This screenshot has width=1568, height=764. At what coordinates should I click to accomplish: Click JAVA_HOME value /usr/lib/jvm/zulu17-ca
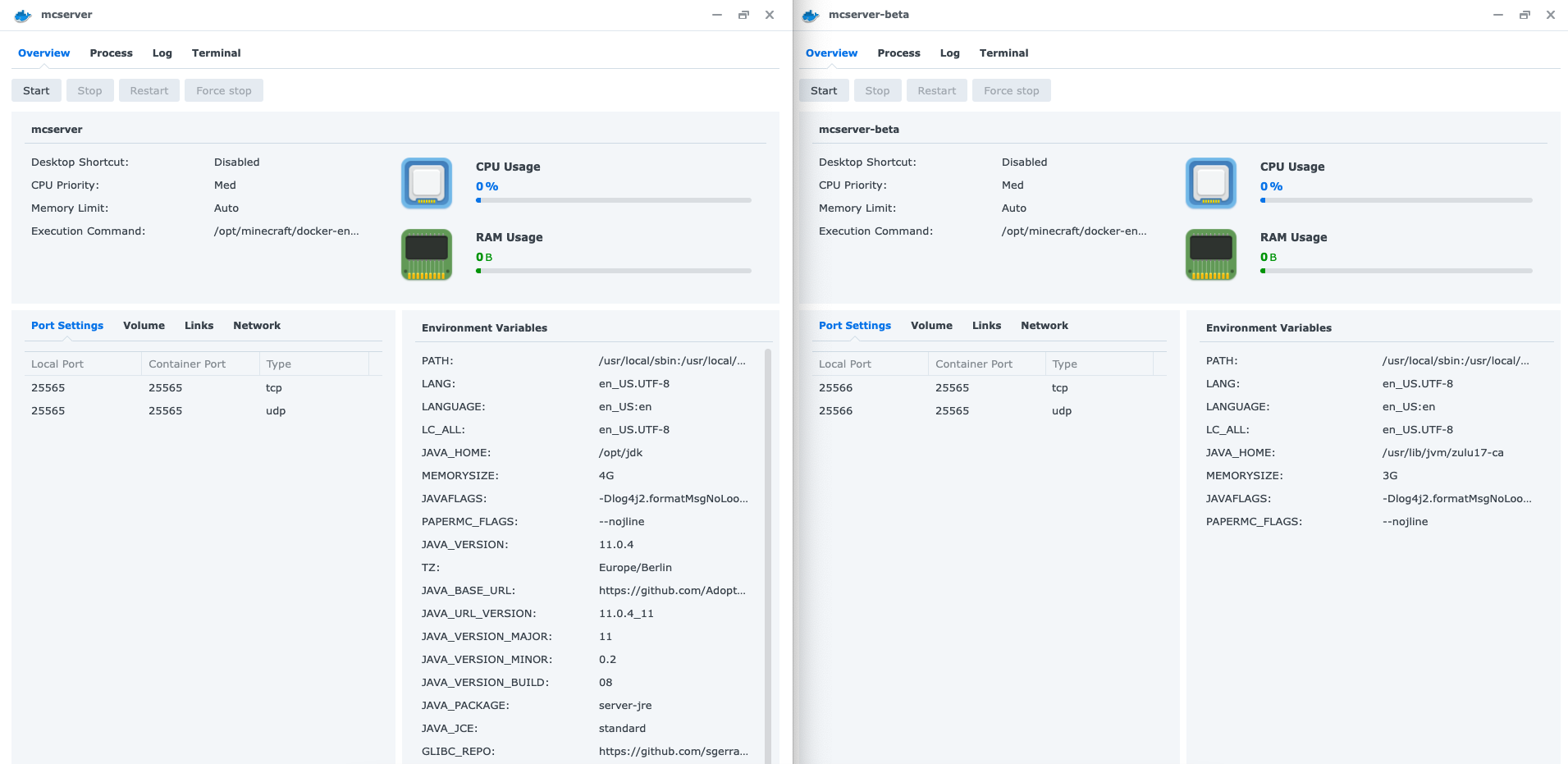coord(1443,453)
